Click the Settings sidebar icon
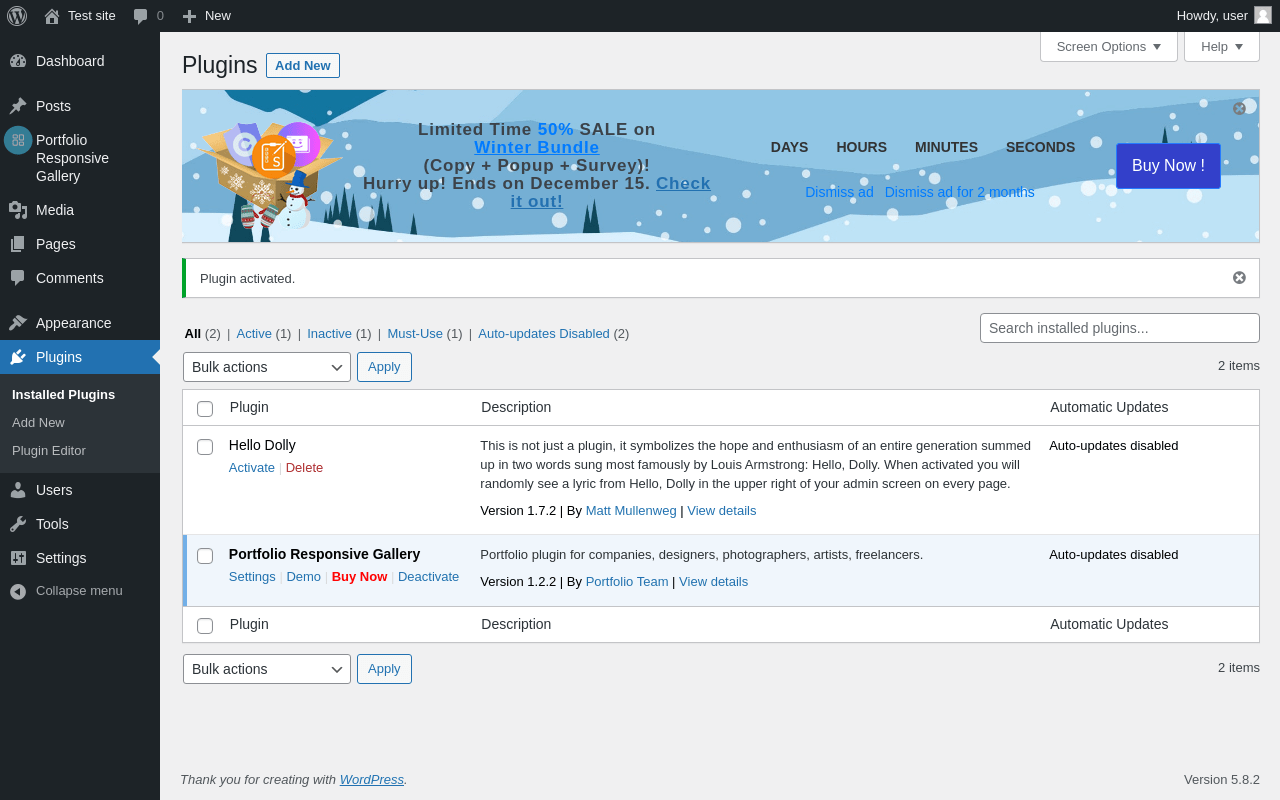 coord(18,558)
